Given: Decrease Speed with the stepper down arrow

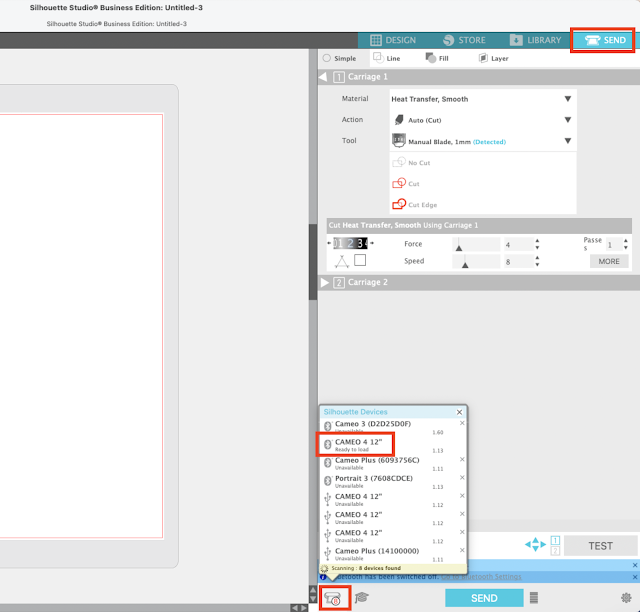Looking at the screenshot, I should [537, 265].
